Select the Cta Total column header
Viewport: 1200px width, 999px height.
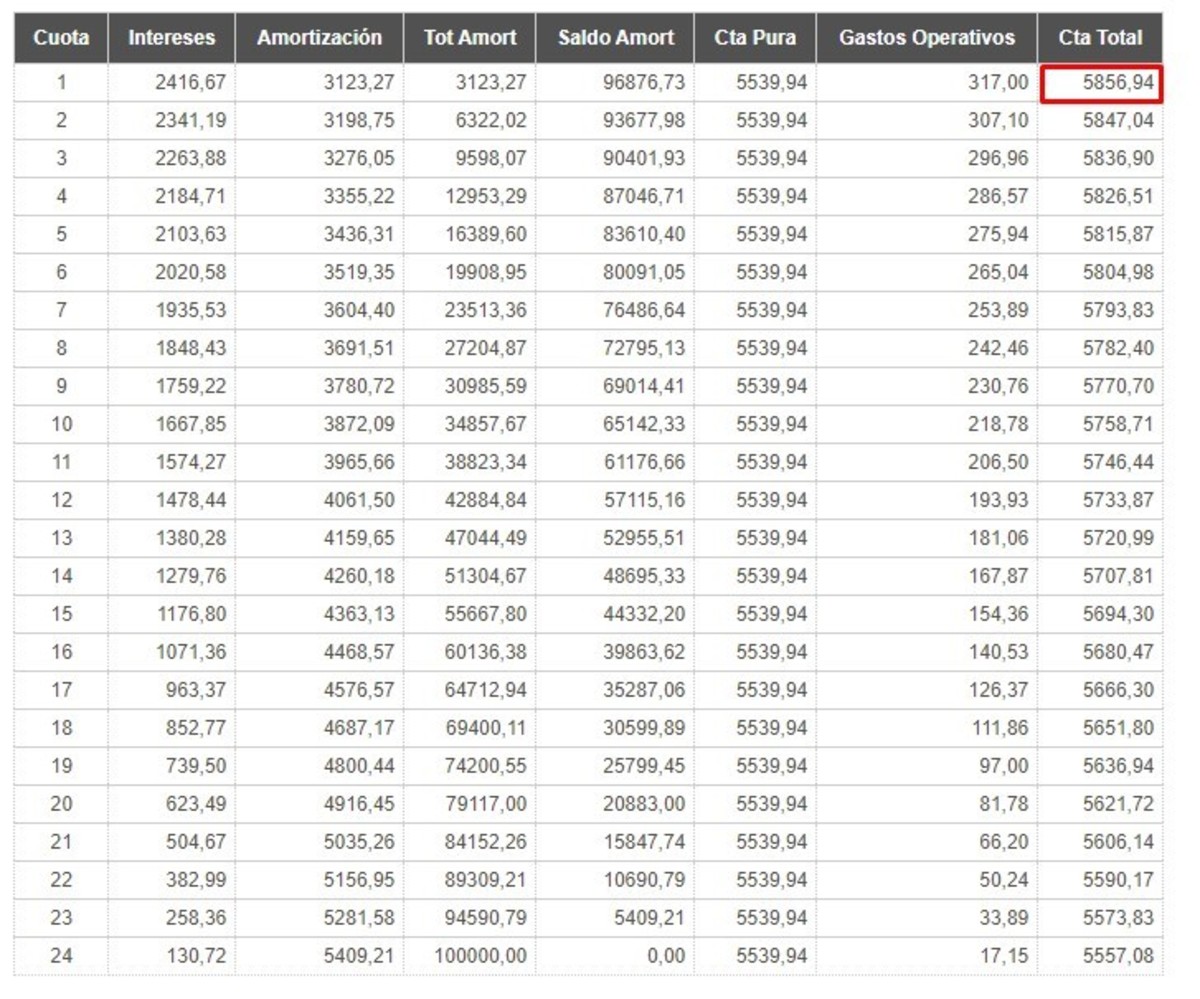click(1100, 38)
